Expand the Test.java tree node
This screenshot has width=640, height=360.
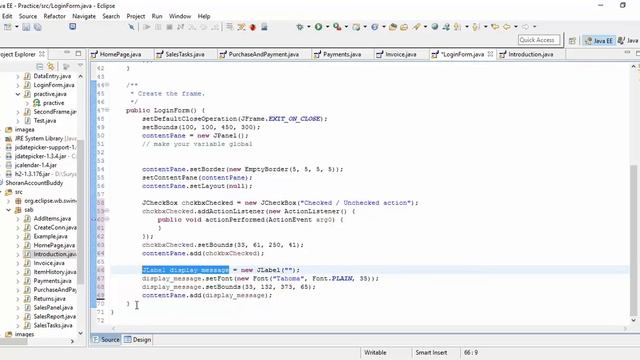coord(18,121)
